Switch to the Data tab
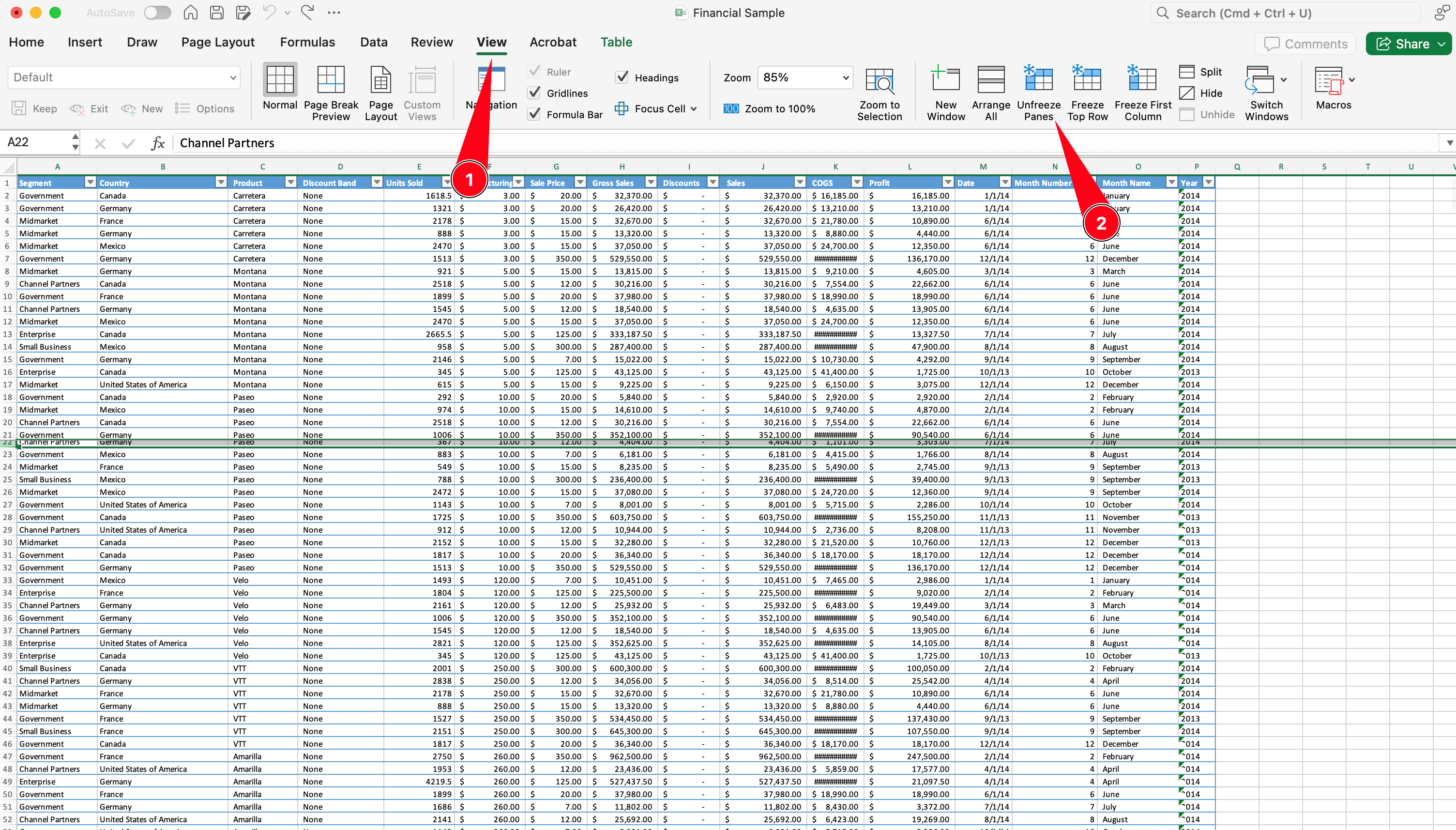This screenshot has height=830, width=1456. coord(374,42)
